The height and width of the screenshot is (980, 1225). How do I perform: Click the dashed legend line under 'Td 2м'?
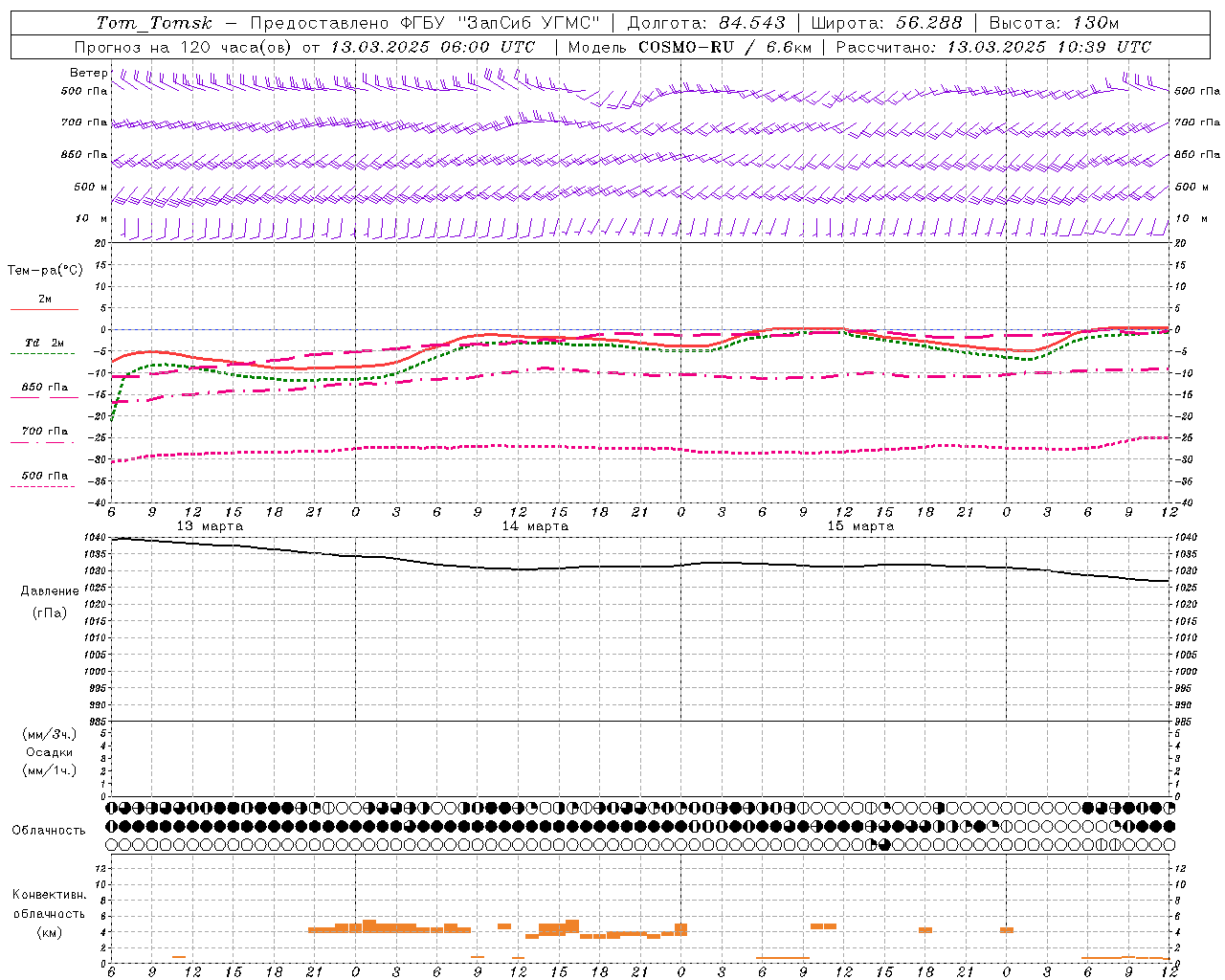click(42, 354)
